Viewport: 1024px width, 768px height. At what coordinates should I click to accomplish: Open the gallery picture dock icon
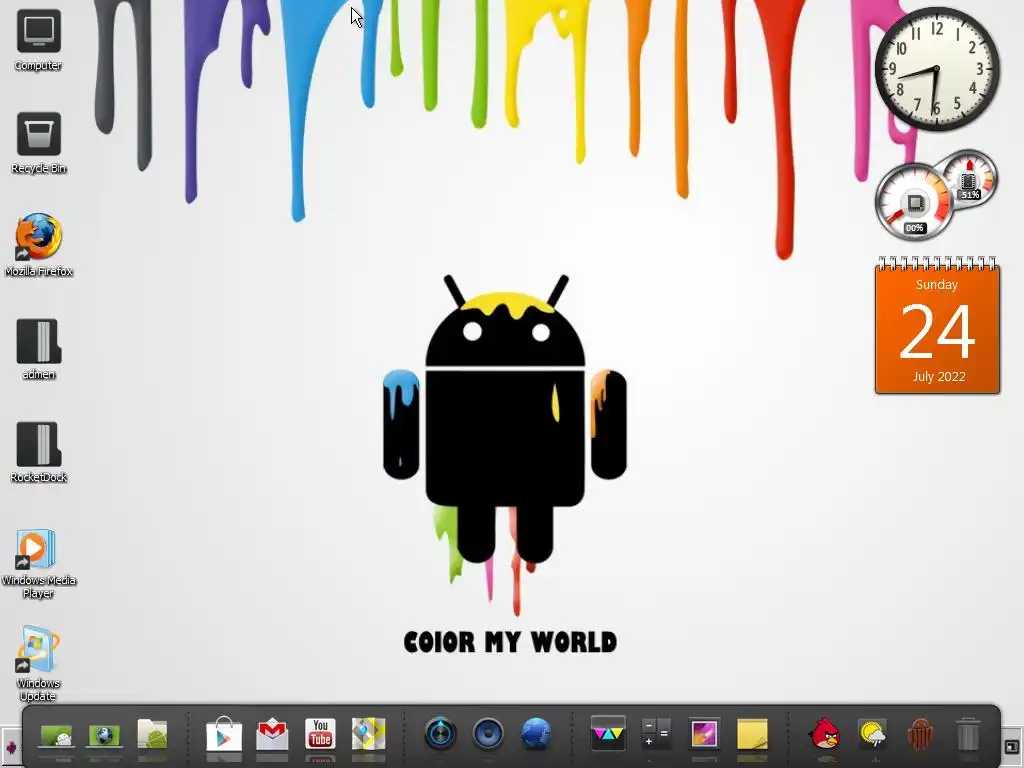pyautogui.click(x=704, y=733)
